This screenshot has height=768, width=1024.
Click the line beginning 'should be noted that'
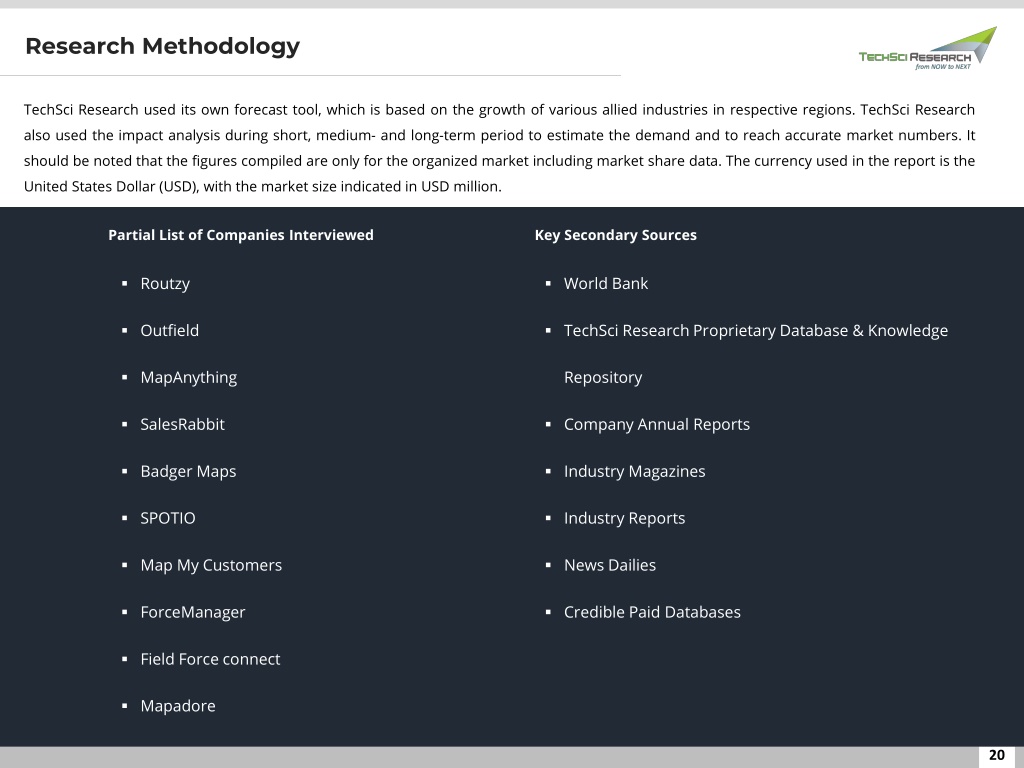tap(500, 161)
